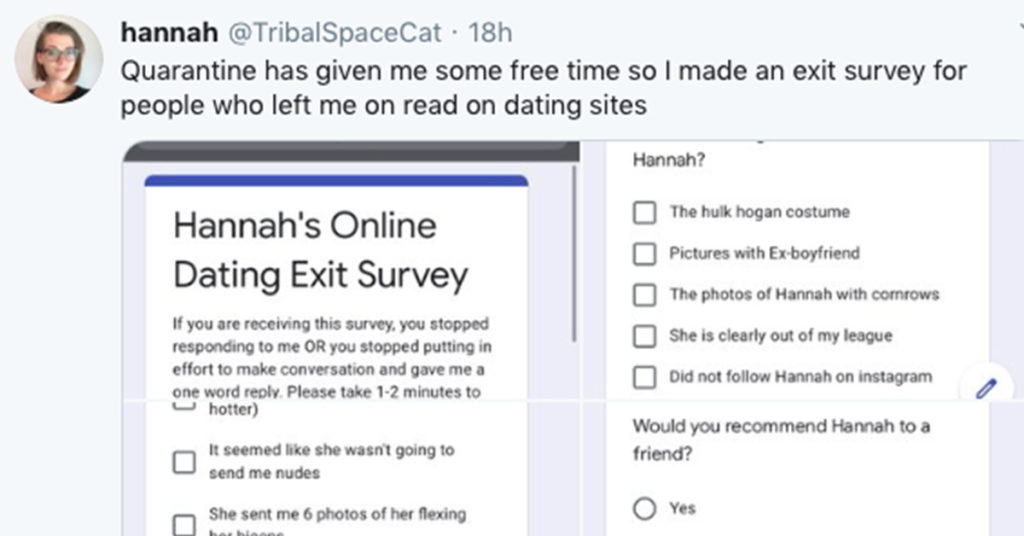Click the display name "hannah"
1024x536 pixels.
click(169, 32)
